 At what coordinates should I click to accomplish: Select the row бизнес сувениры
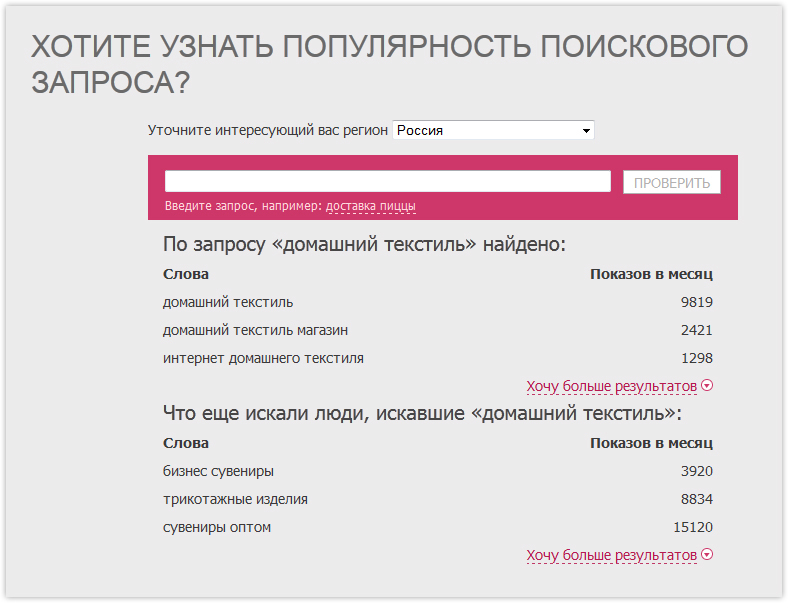pyautogui.click(x=438, y=471)
